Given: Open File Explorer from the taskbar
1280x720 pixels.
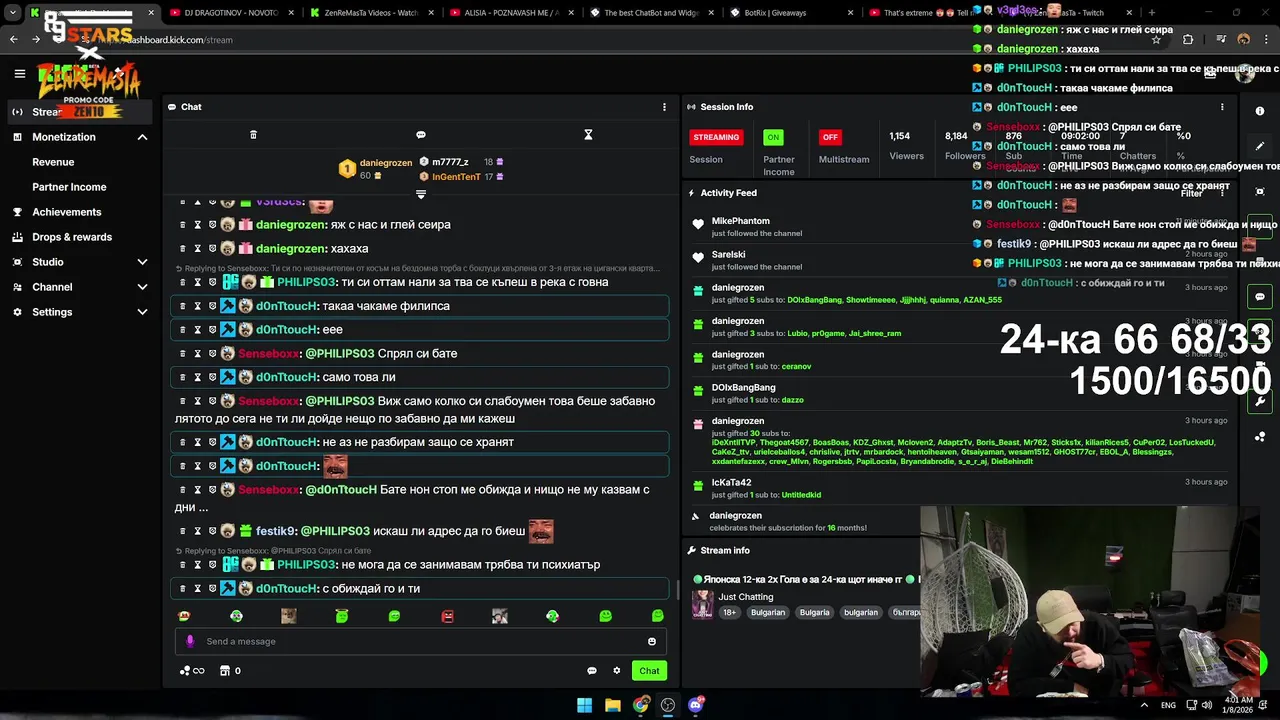Looking at the screenshot, I should point(613,705).
